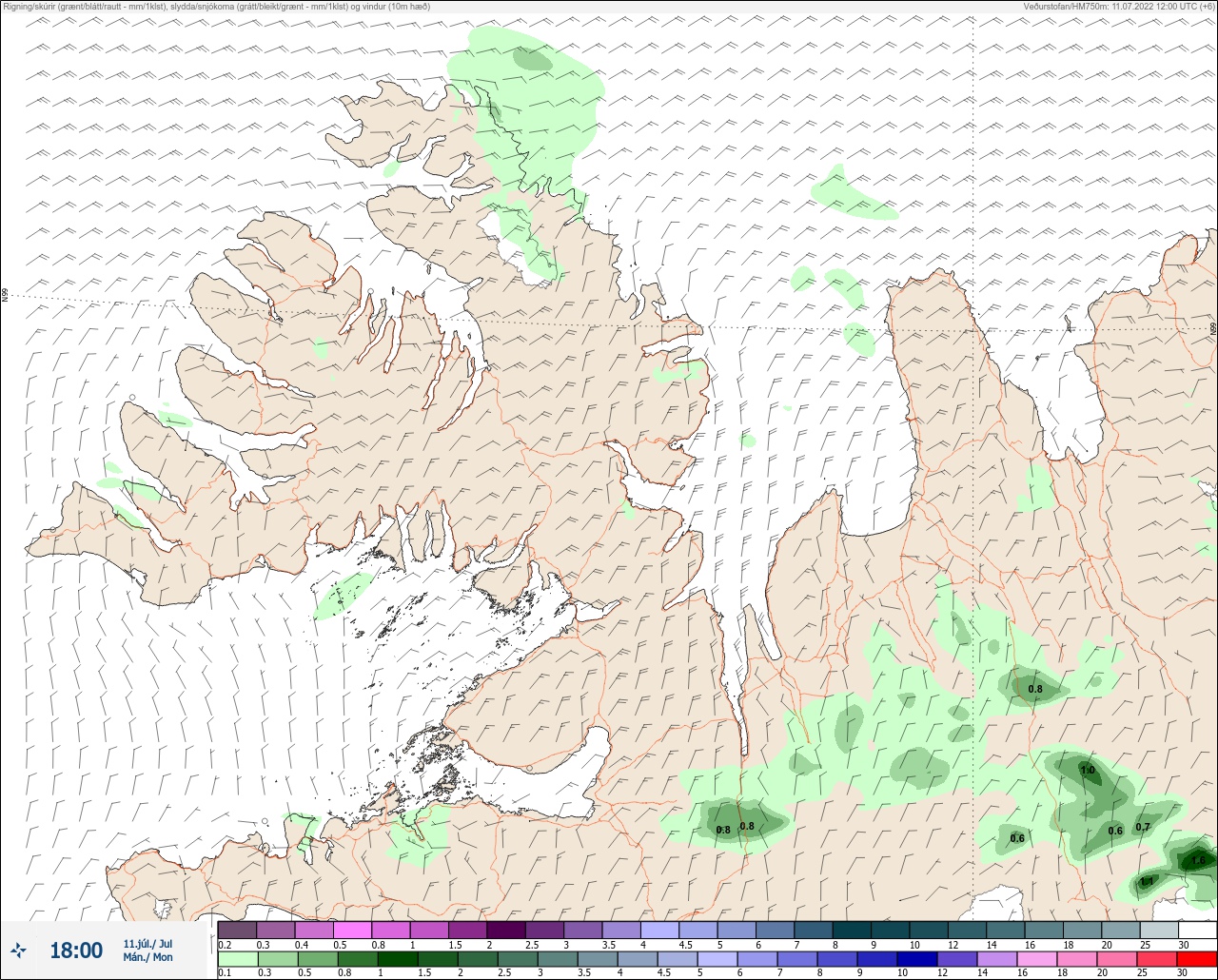
Task: Select the lavender 5 rain legend swatch
Action: pyautogui.click(x=717, y=959)
